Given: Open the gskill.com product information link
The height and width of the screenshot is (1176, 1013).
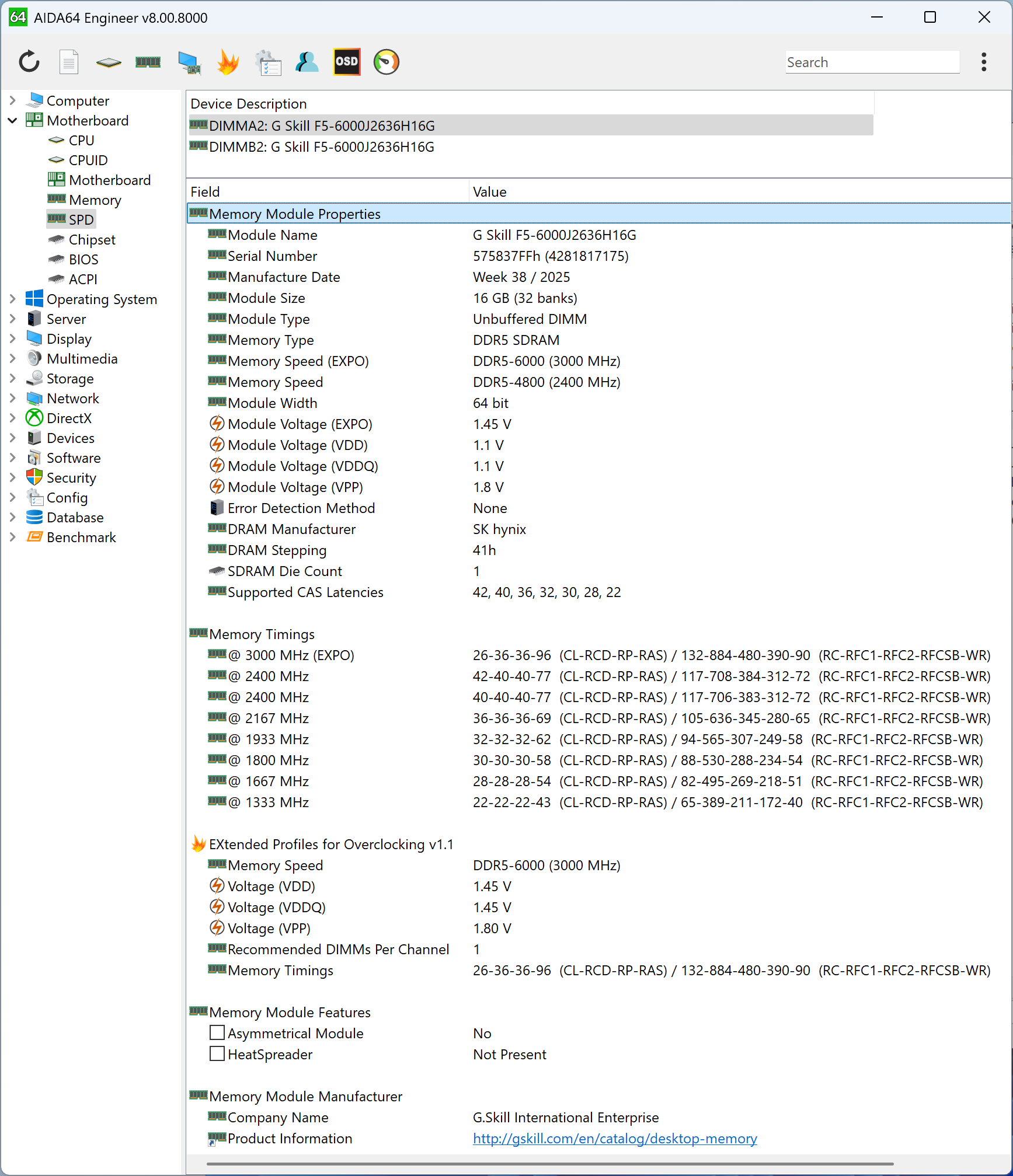Looking at the screenshot, I should click(x=614, y=1139).
